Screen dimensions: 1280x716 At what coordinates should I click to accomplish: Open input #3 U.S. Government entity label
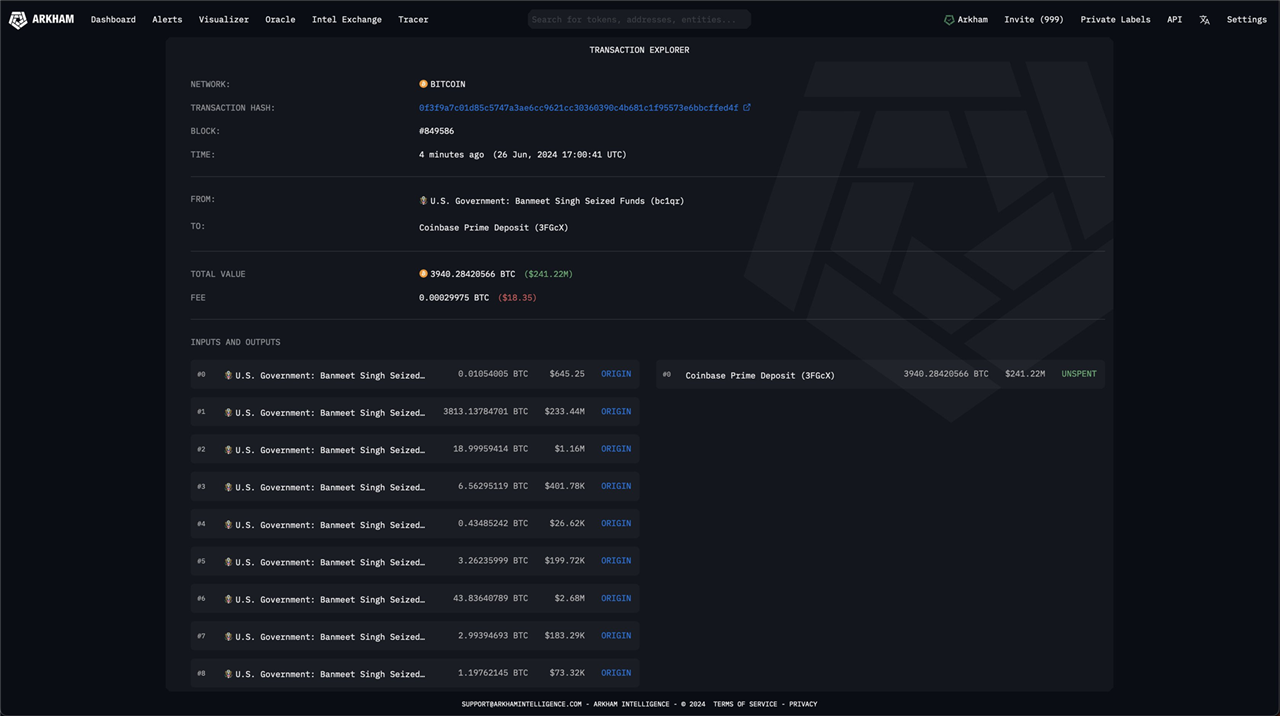click(330, 488)
